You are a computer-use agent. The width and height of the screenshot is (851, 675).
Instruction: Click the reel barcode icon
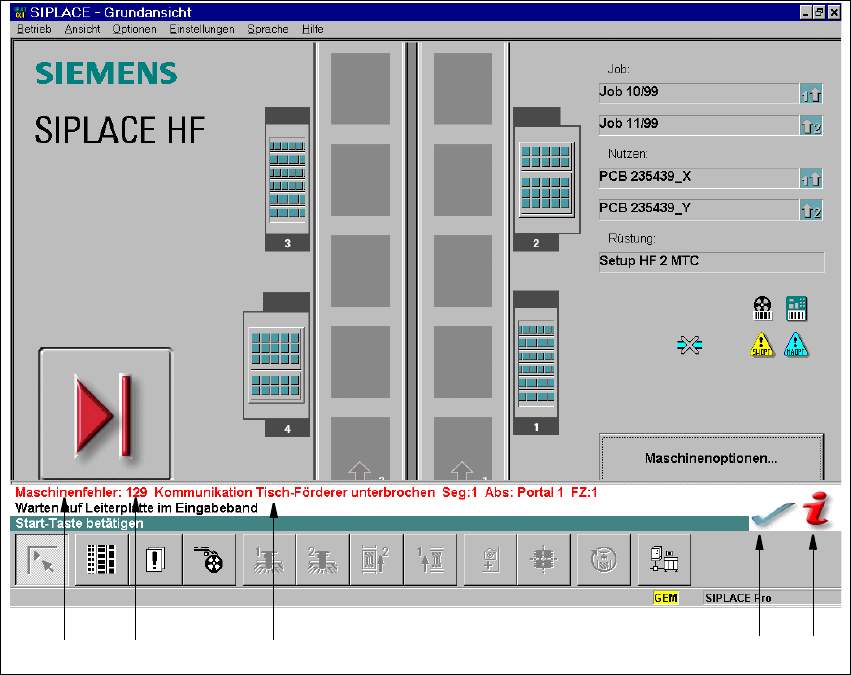pos(763,308)
